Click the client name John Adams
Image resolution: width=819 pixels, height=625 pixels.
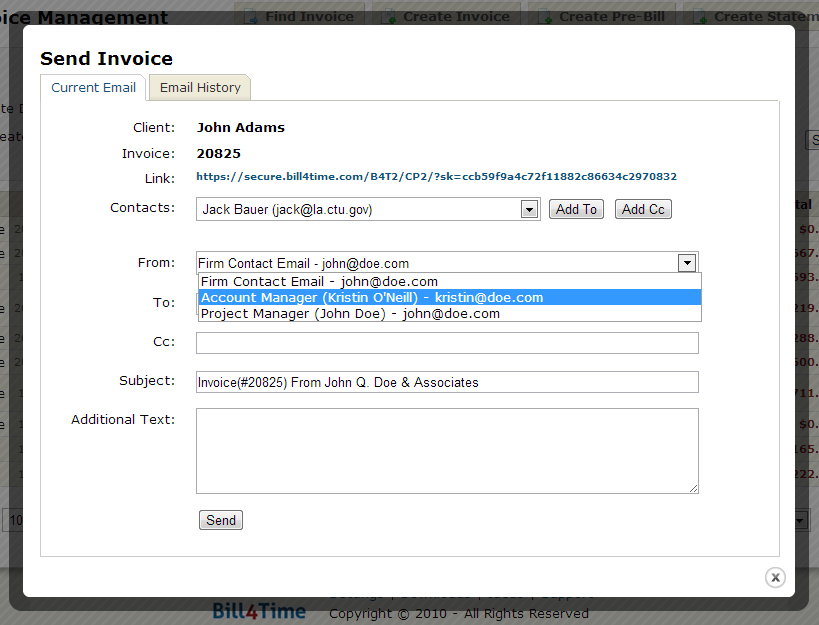240,127
